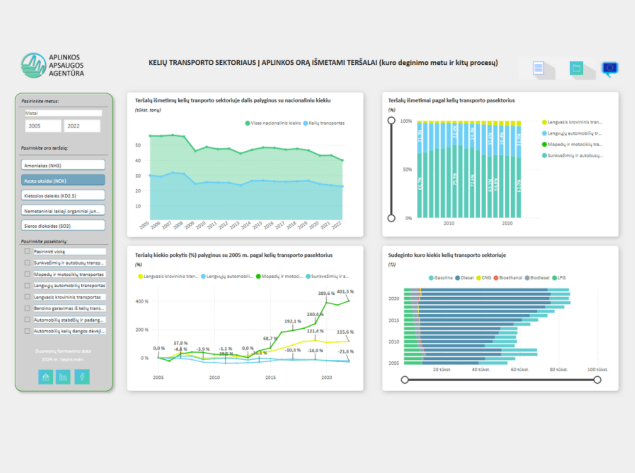Screen dimensions: 635x473
Task: Click the 'Visas nacionalinis kiekis' legend item
Action: [273, 123]
